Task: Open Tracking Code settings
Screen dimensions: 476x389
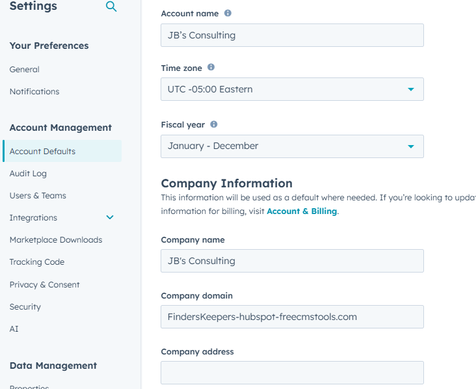Action: 37,262
